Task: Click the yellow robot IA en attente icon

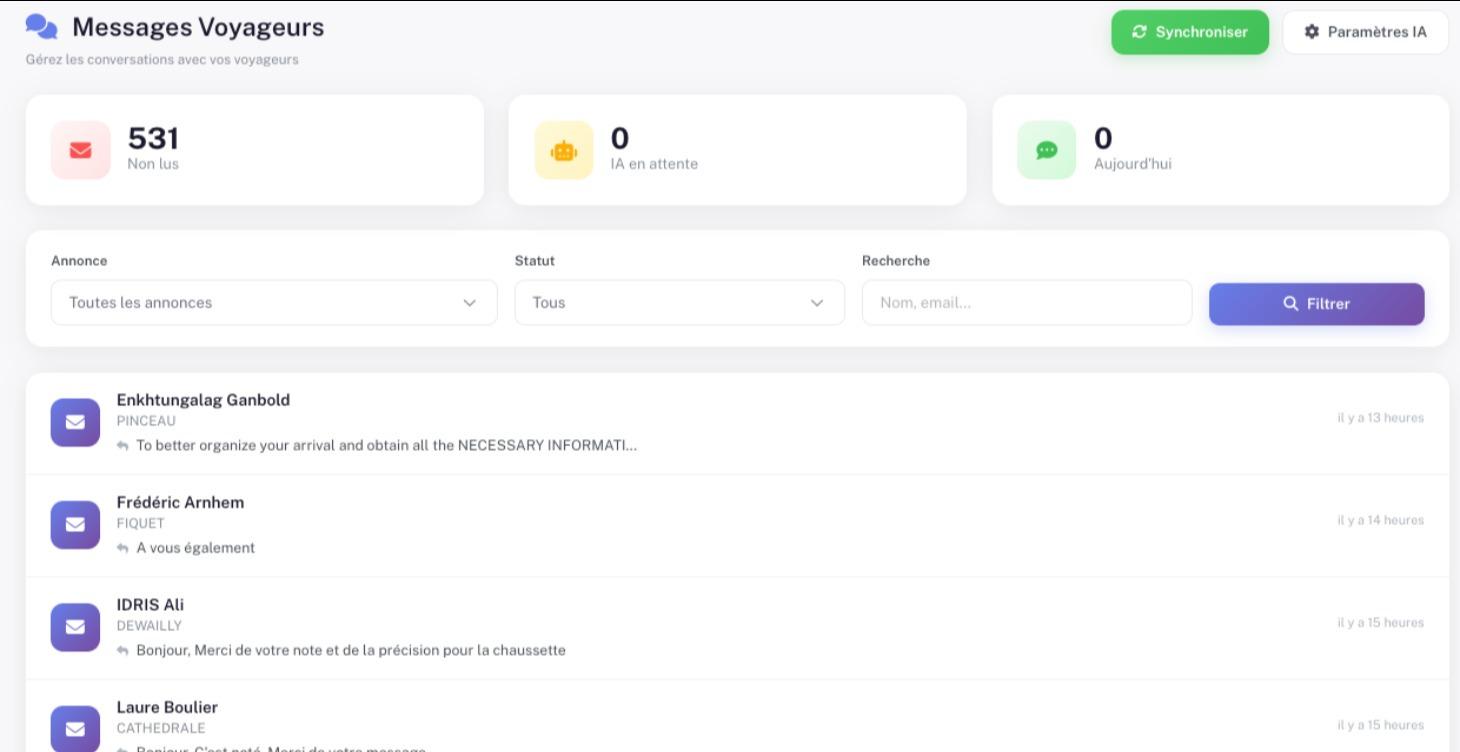Action: 564,150
